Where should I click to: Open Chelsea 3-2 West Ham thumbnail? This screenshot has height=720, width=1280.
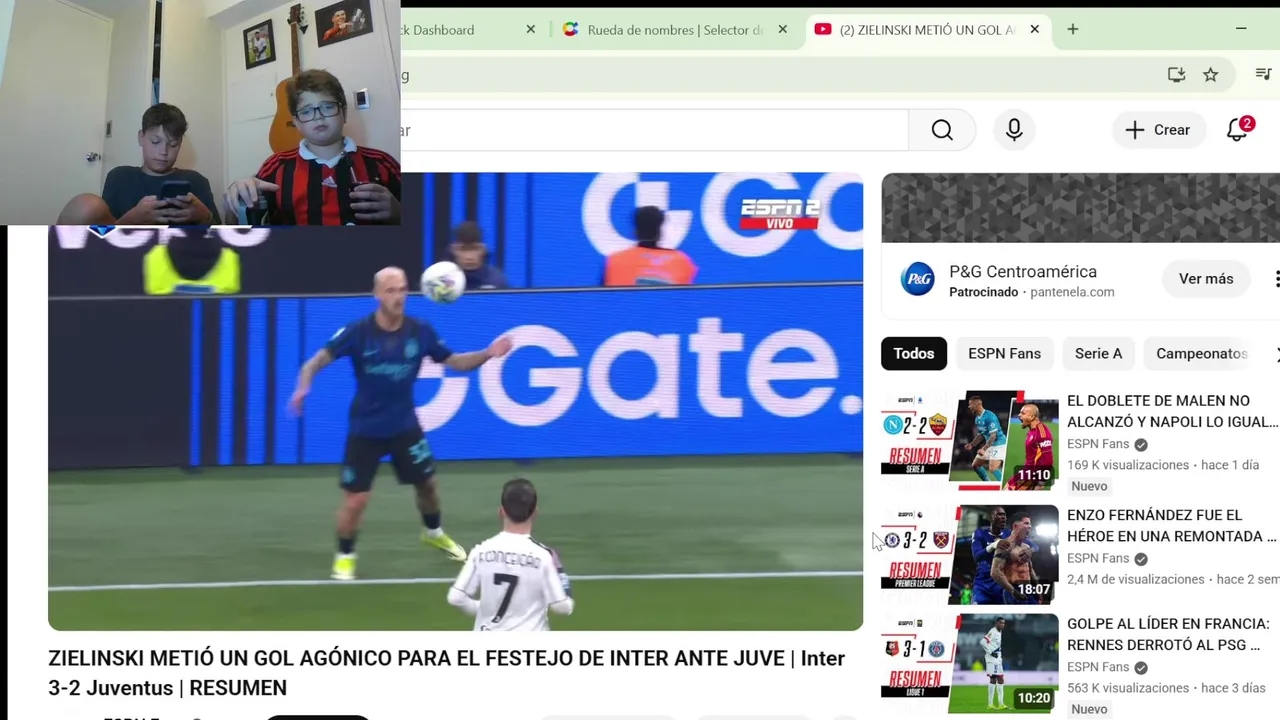point(969,554)
